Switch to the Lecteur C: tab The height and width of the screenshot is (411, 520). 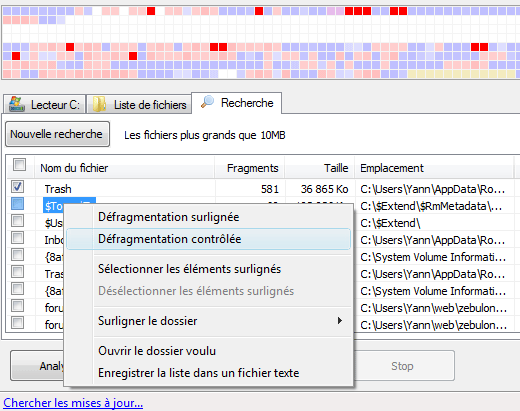tap(45, 104)
